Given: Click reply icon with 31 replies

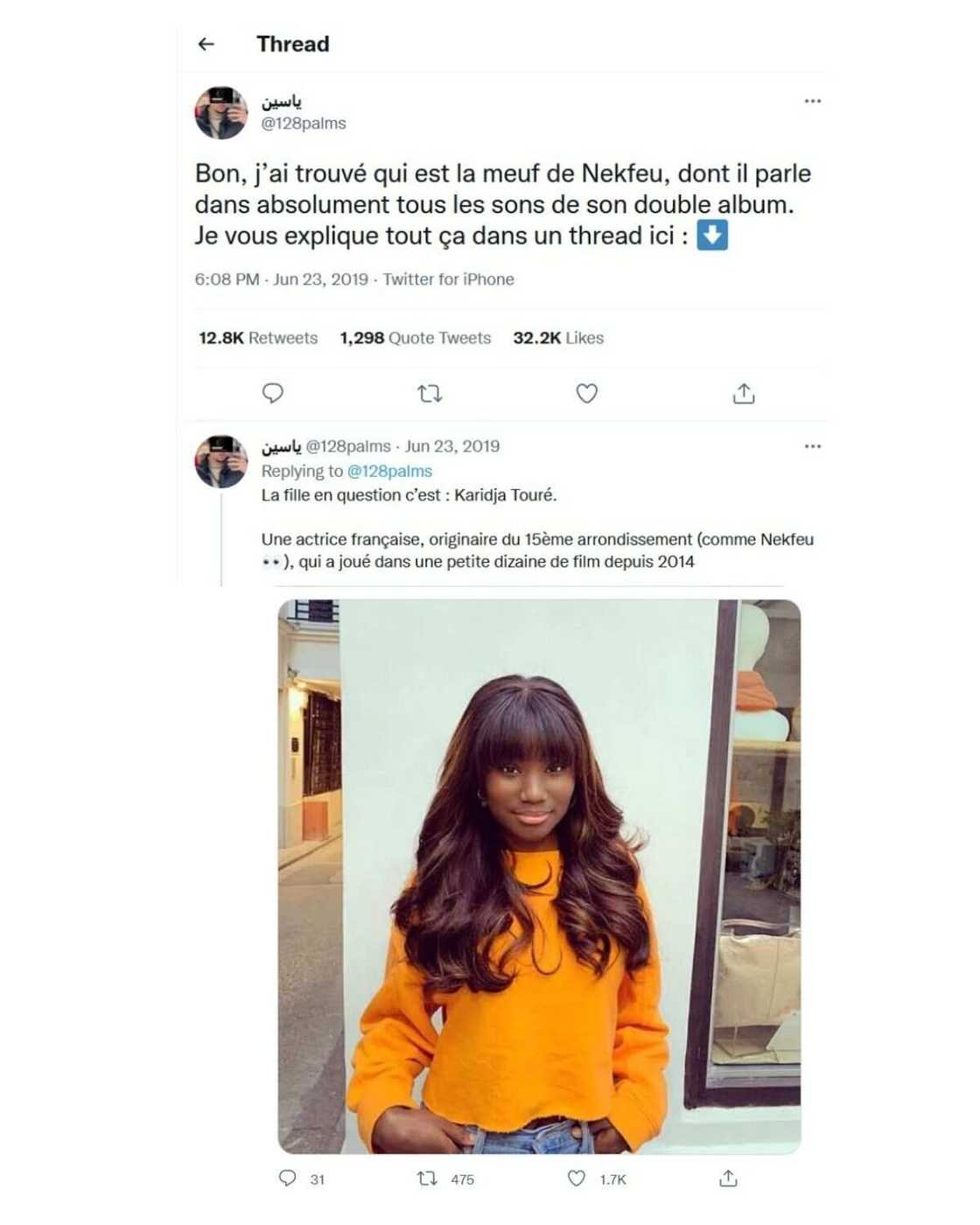Looking at the screenshot, I should pyautogui.click(x=288, y=1179).
